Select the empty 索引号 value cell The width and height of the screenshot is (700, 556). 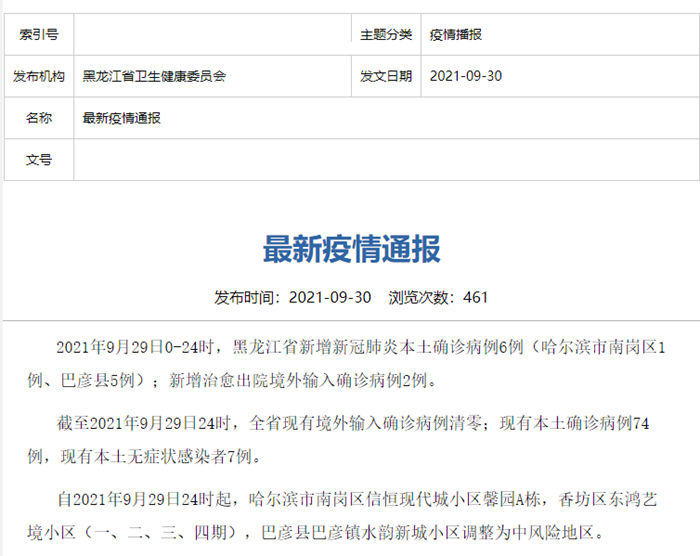point(212,34)
